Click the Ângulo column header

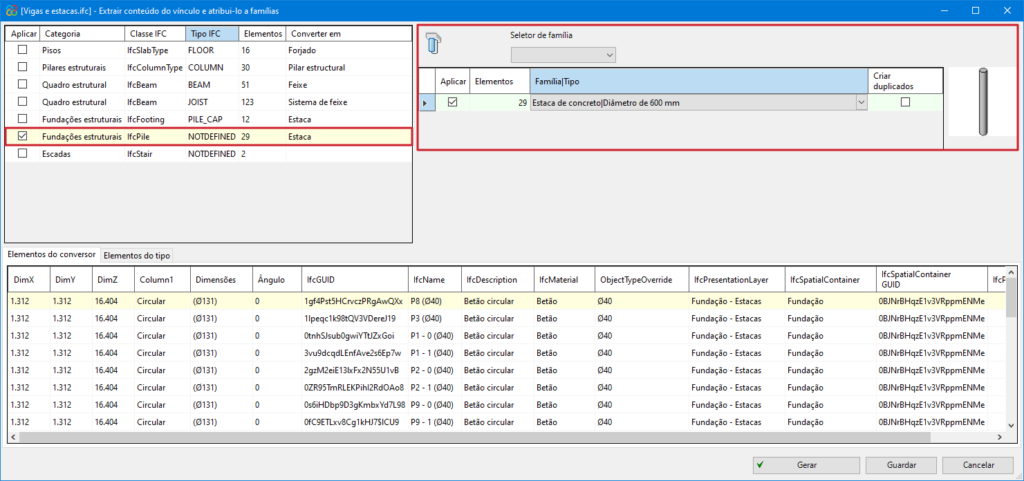[x=276, y=279]
